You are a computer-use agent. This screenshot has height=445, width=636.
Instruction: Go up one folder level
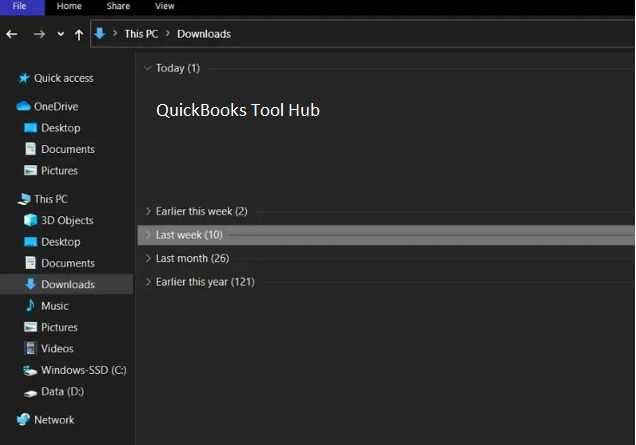tap(79, 35)
